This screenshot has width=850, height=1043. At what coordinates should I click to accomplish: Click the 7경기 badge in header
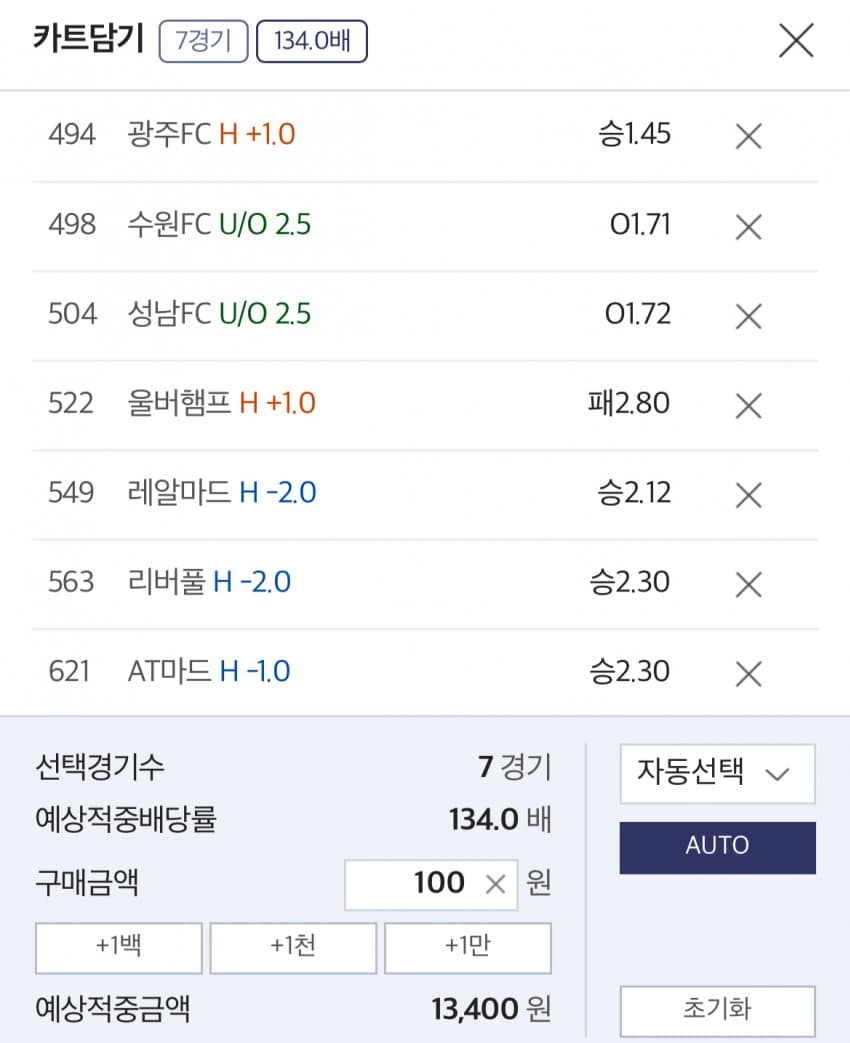(x=203, y=43)
